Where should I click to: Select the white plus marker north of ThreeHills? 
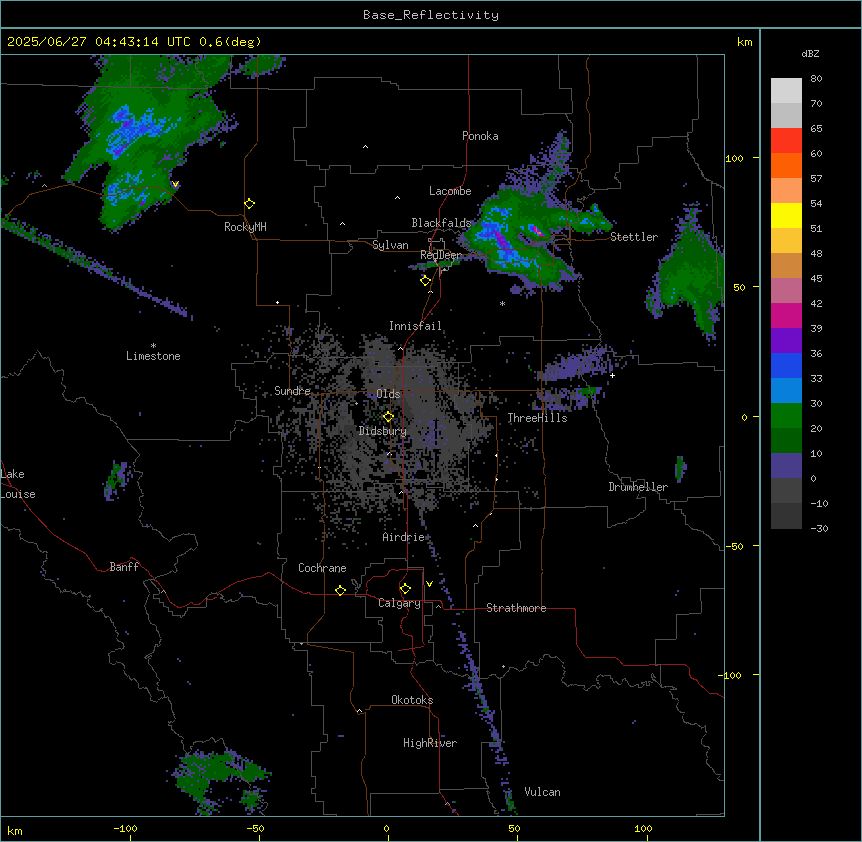(x=612, y=375)
